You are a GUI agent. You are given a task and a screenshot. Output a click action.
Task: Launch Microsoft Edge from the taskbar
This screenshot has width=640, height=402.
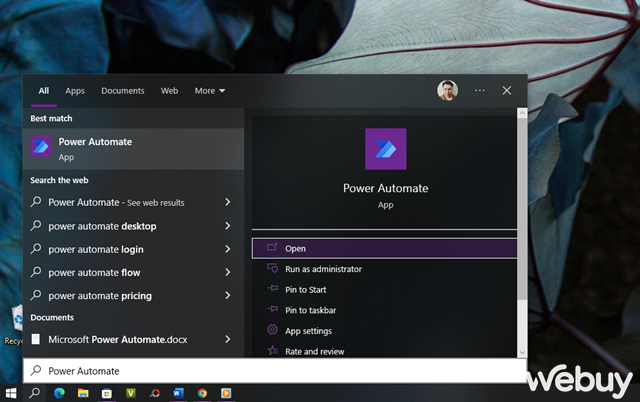tap(59, 393)
